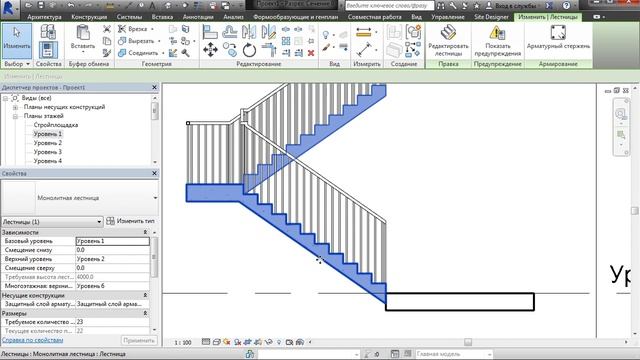The height and width of the screenshot is (360, 640).
Task: Click the 1 : 100 view scale control
Action: pos(182,342)
